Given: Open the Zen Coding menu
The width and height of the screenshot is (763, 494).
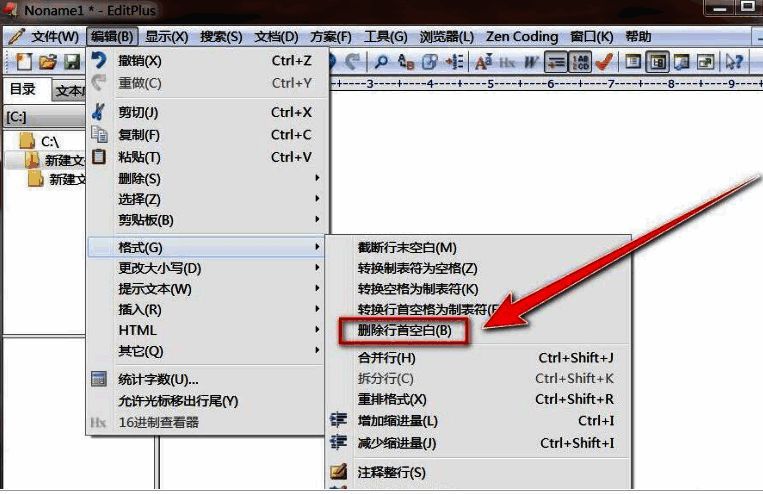Looking at the screenshot, I should (x=522, y=37).
